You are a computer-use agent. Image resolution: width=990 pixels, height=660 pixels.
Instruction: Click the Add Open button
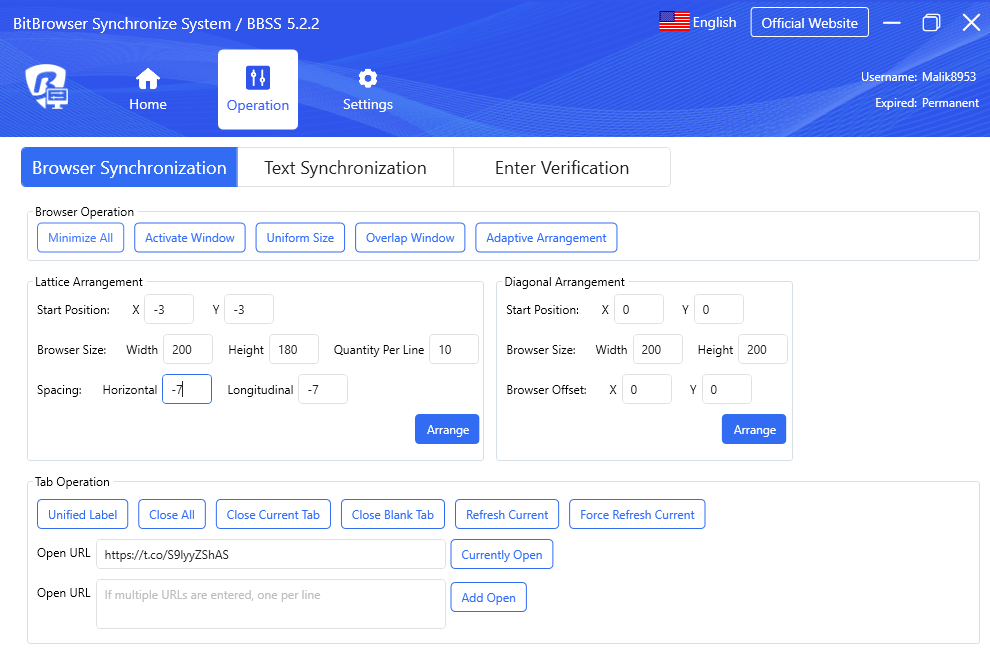point(489,597)
